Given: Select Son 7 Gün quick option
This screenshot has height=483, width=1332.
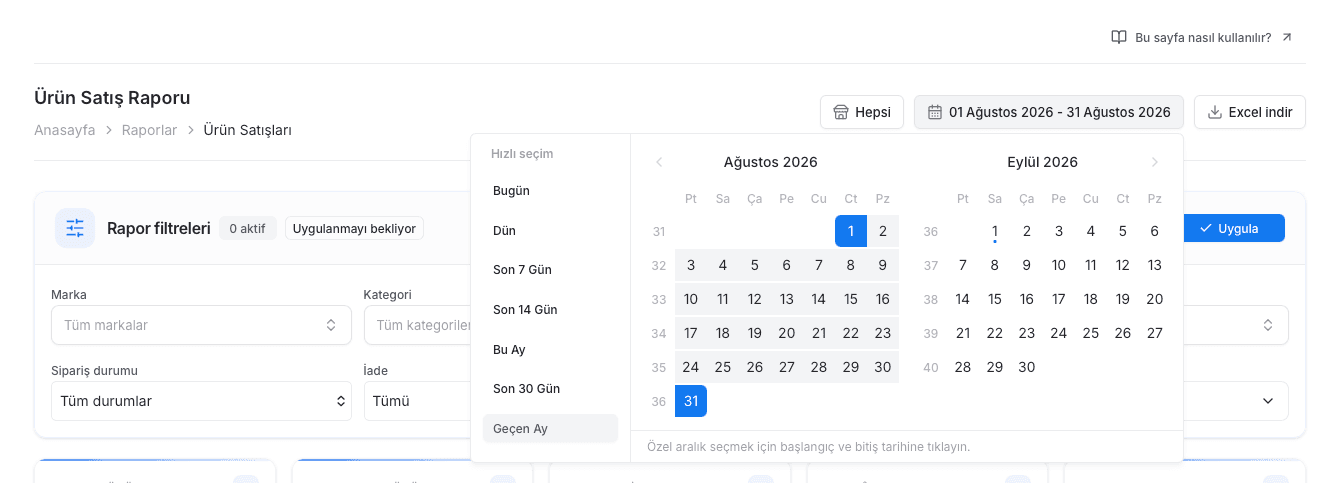Looking at the screenshot, I should tap(550, 270).
